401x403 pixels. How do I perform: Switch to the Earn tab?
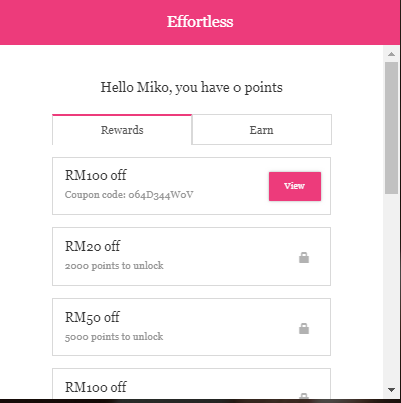click(262, 130)
